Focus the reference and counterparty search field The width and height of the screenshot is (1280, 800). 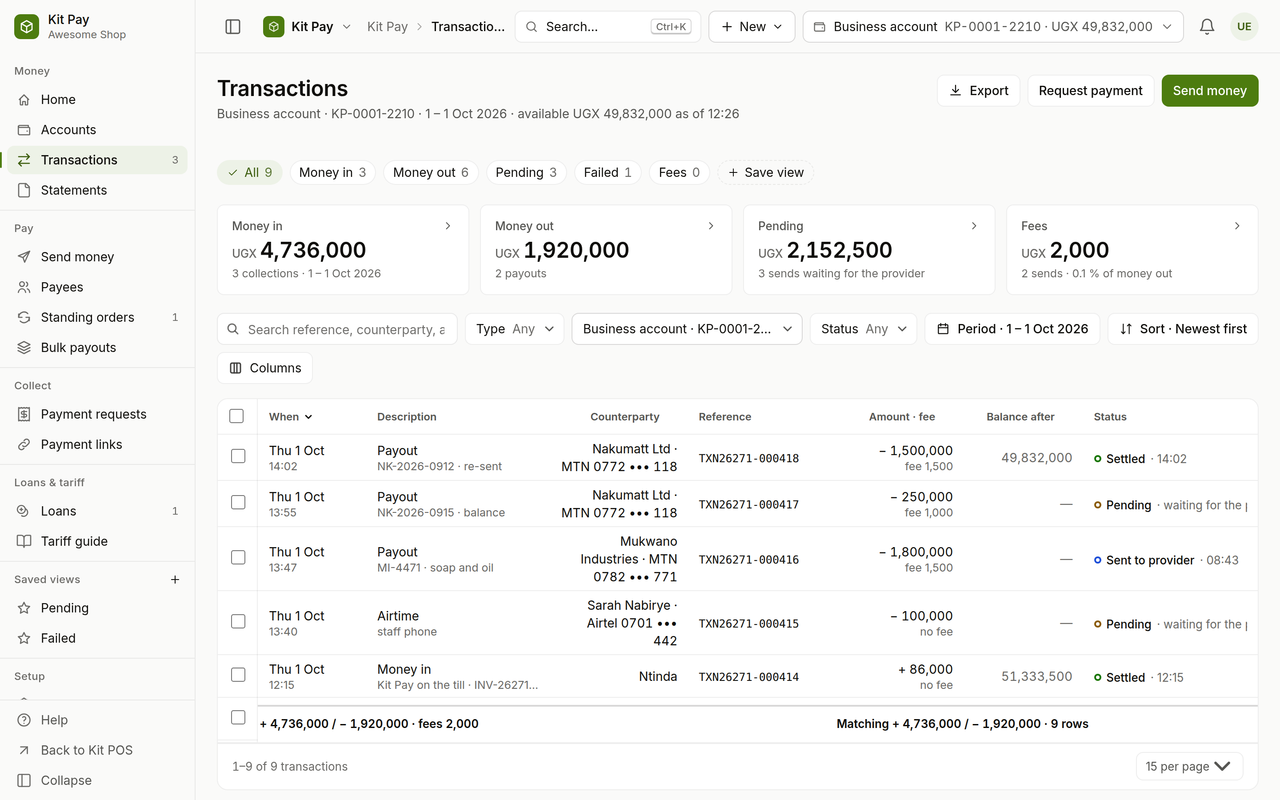pyautogui.click(x=337, y=329)
